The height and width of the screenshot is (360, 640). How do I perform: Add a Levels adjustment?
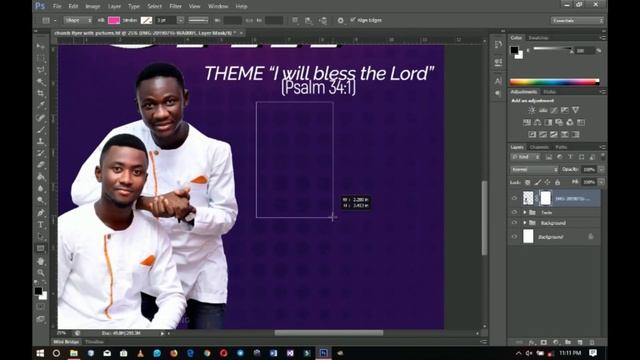click(543, 110)
